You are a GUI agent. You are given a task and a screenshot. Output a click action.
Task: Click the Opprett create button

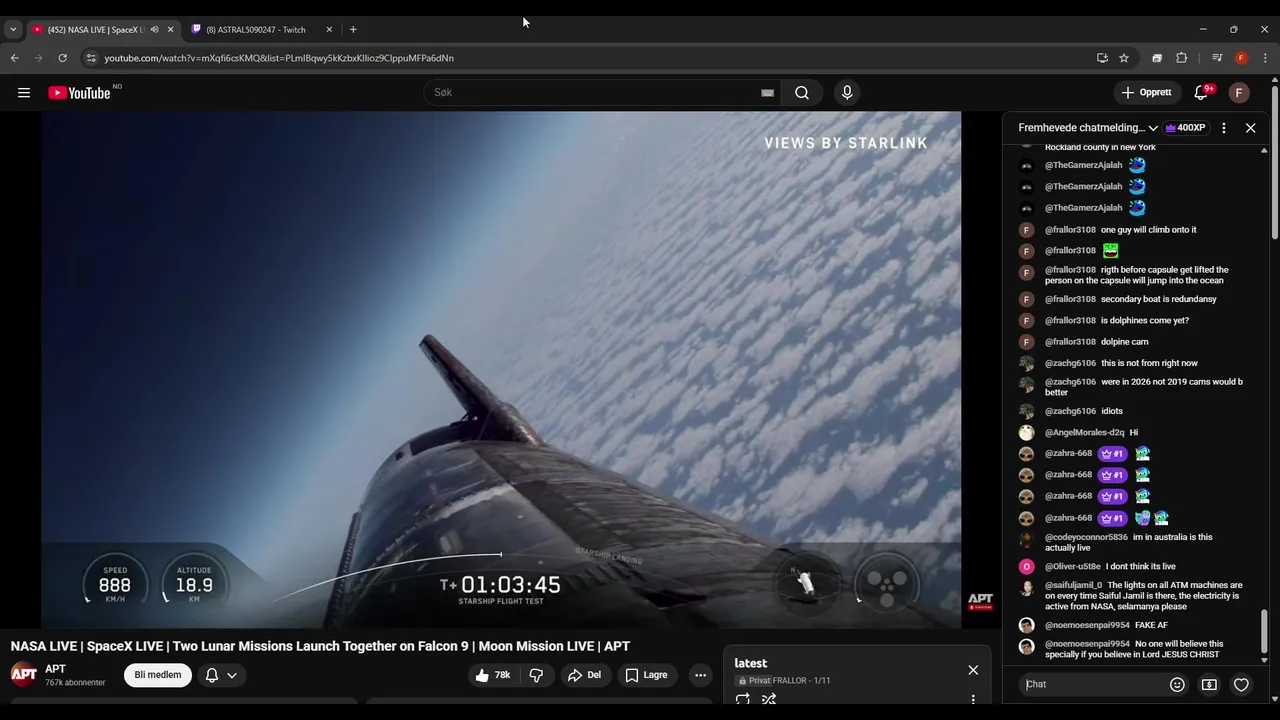pyautogui.click(x=1146, y=93)
